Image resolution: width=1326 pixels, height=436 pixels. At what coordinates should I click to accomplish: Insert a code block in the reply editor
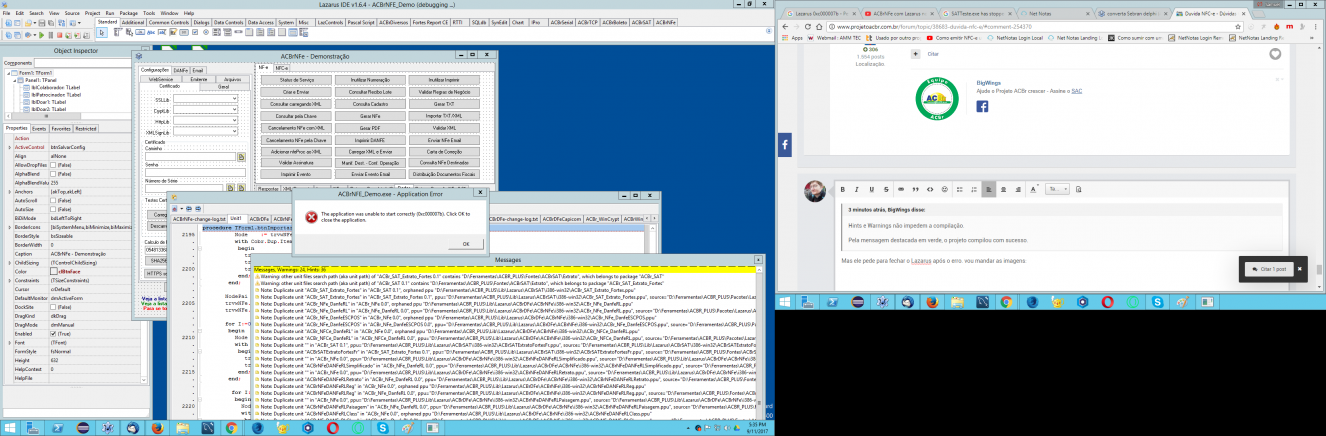930,189
